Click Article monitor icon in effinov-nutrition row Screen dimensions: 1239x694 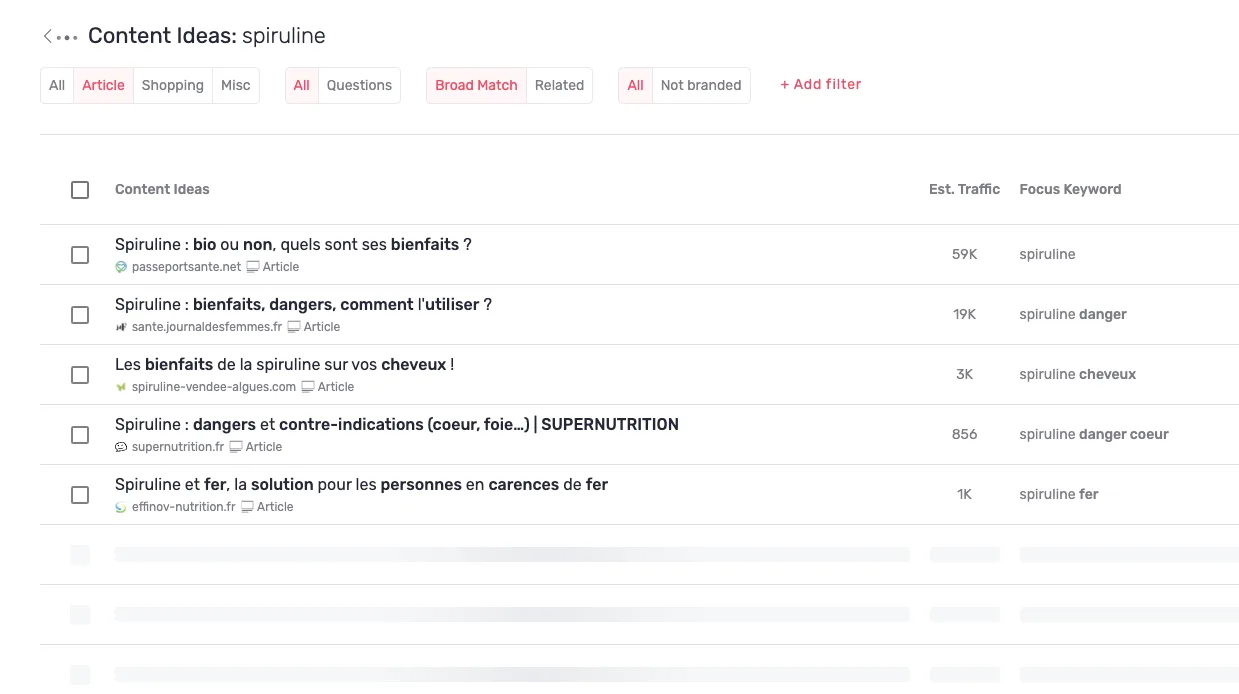(x=247, y=507)
